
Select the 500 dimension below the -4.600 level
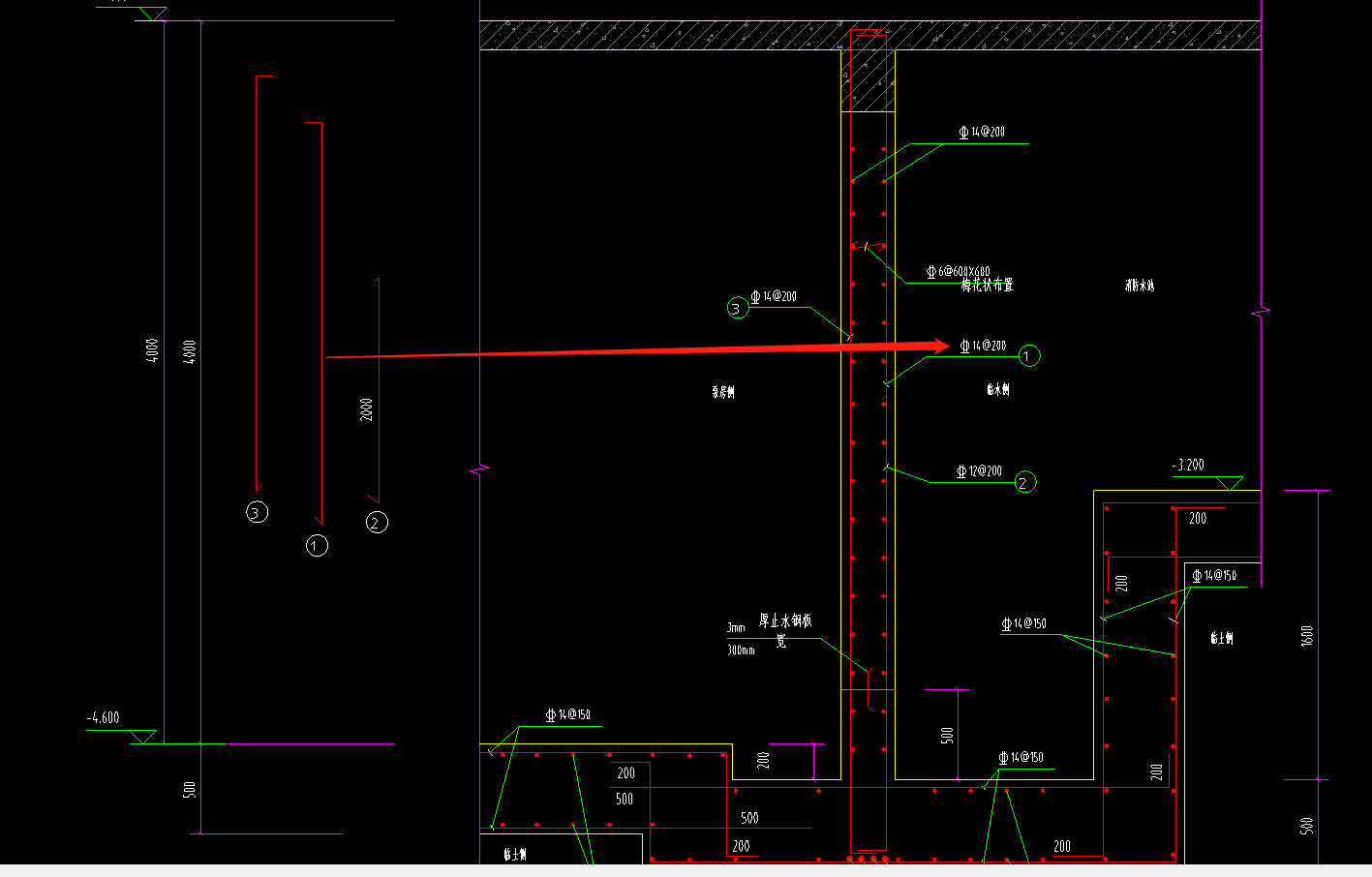pyautogui.click(x=190, y=790)
